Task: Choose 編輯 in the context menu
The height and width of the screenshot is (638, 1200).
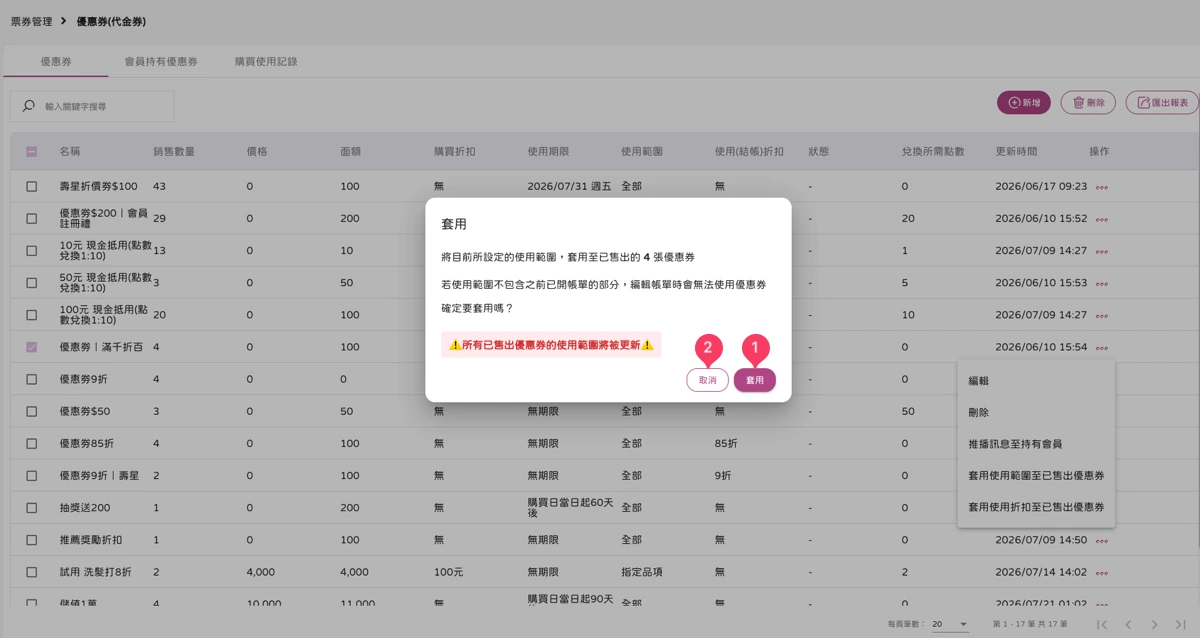Action: point(1036,381)
